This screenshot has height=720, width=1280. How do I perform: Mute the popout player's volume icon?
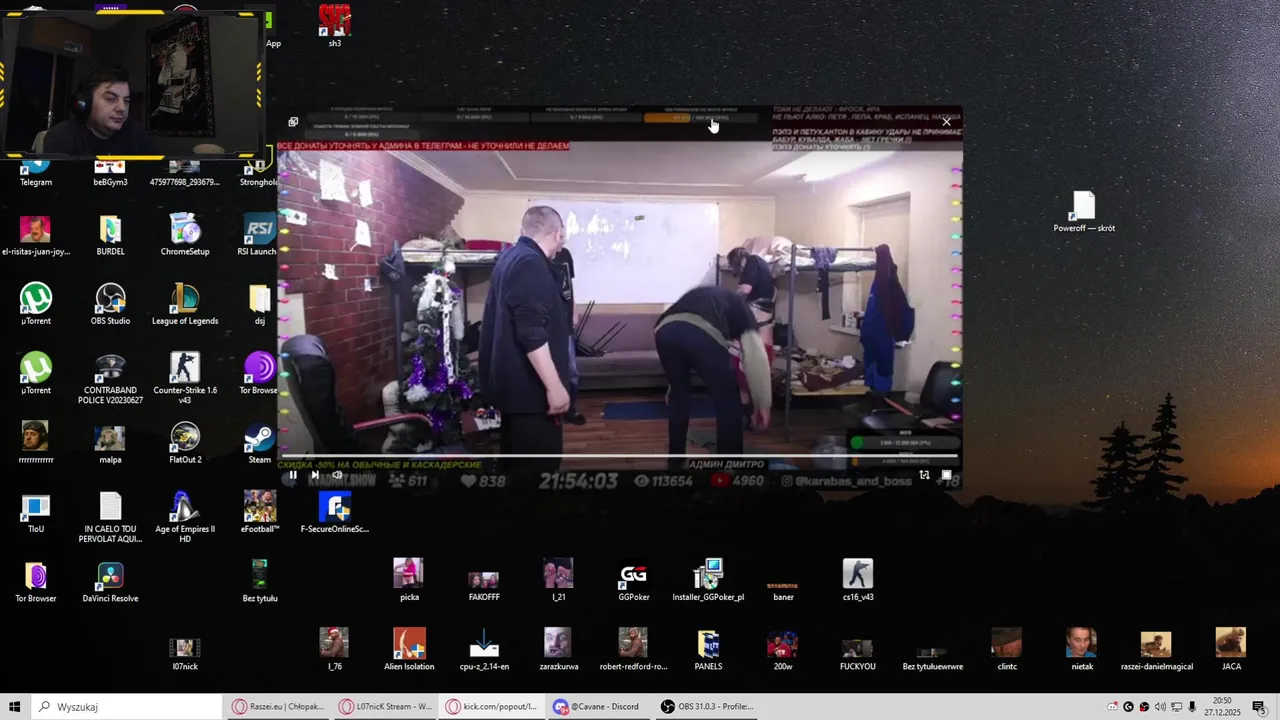click(x=337, y=475)
